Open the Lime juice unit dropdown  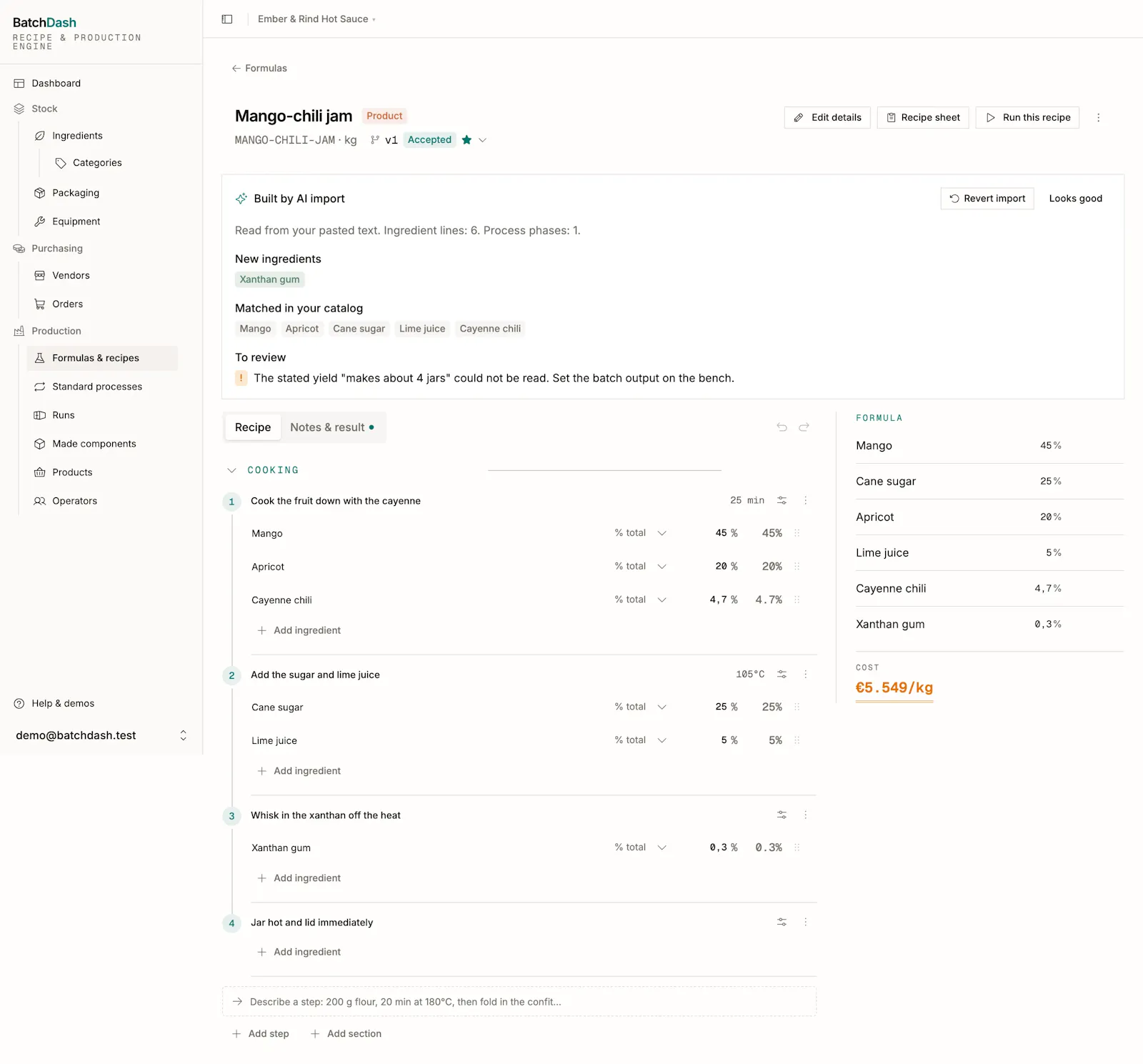[641, 740]
